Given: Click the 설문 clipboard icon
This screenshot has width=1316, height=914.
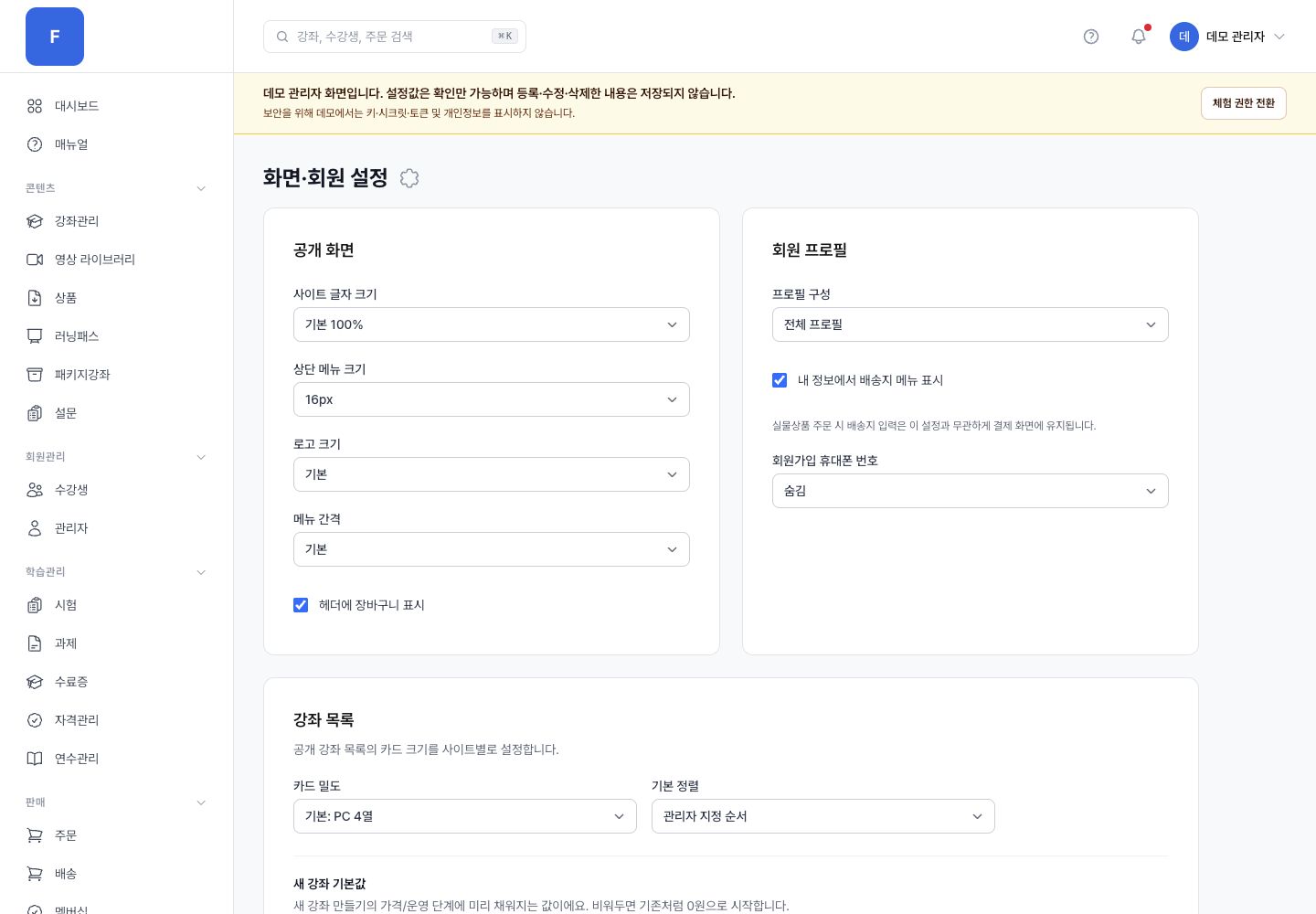Looking at the screenshot, I should coord(35,413).
